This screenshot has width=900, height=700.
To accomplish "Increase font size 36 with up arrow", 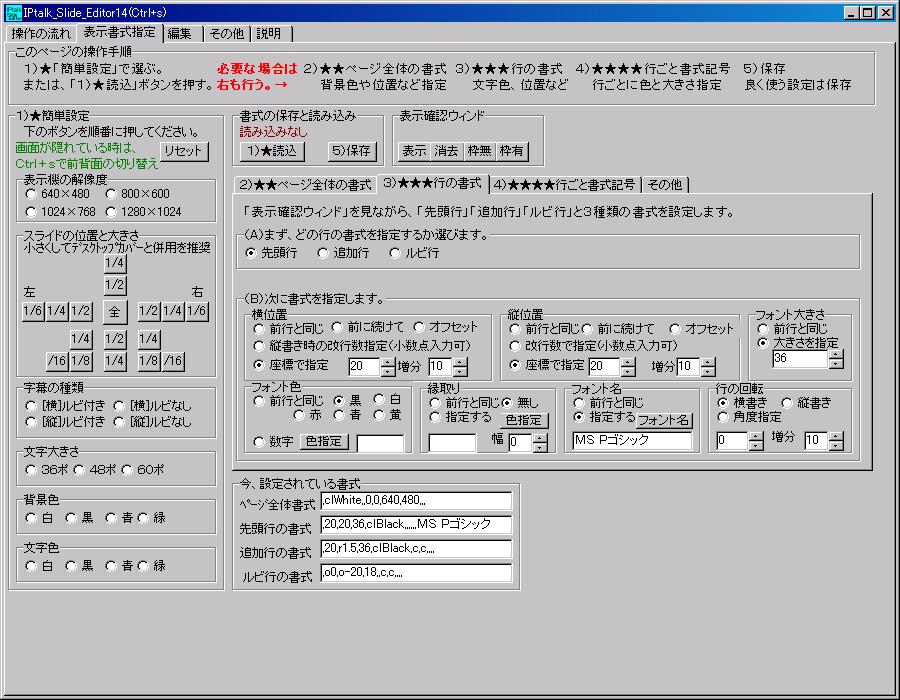I will point(836,355).
